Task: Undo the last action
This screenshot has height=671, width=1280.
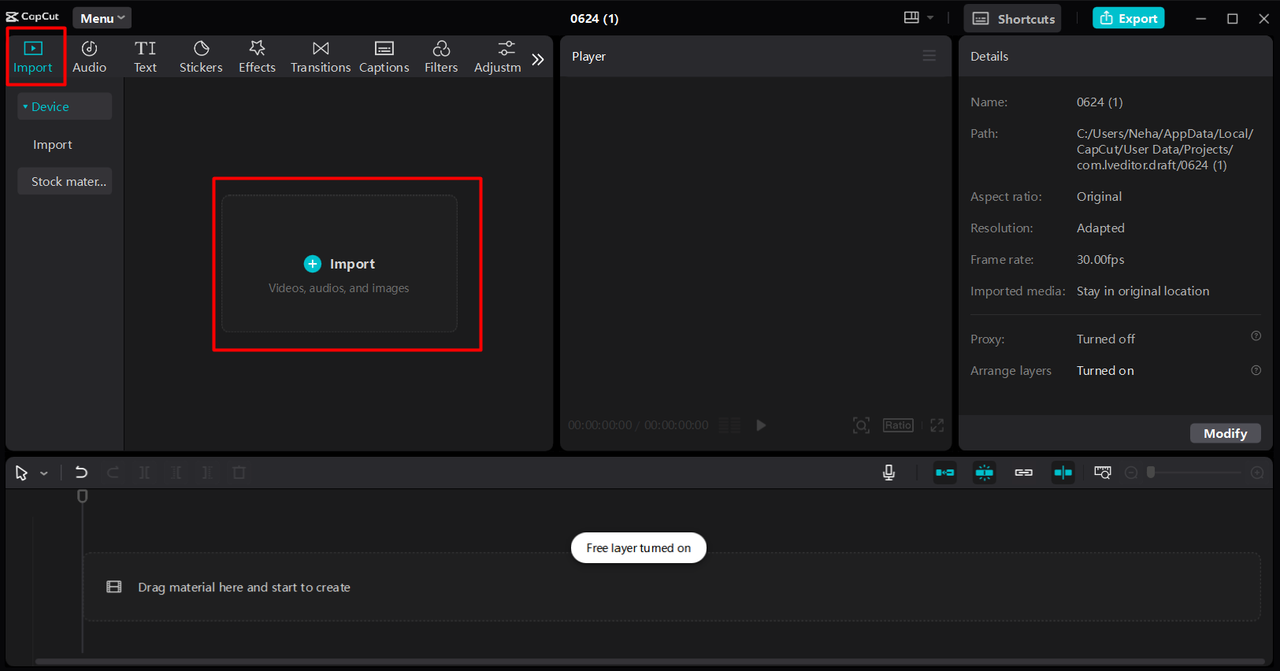Action: click(81, 473)
